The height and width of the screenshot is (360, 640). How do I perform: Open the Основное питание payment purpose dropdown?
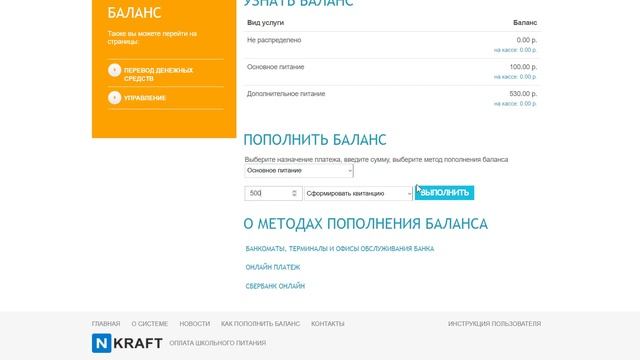(x=299, y=171)
